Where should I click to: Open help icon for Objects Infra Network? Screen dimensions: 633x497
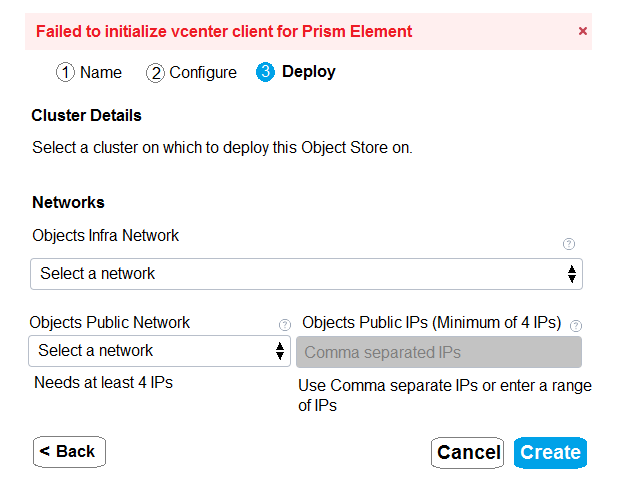(569, 243)
